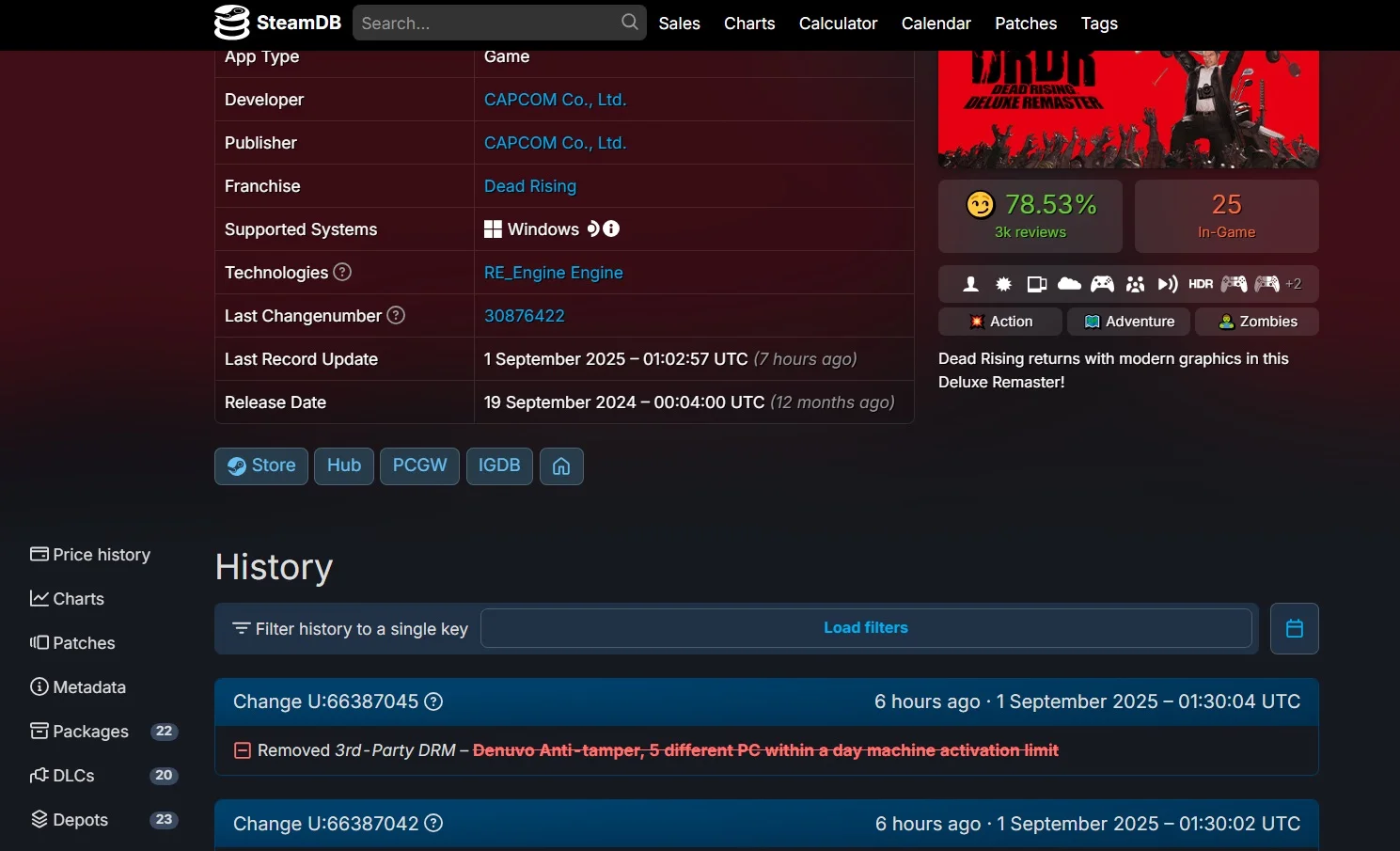The image size is (1400, 851).
Task: Open the Patches item in the top navigation
Action: coord(1026,24)
